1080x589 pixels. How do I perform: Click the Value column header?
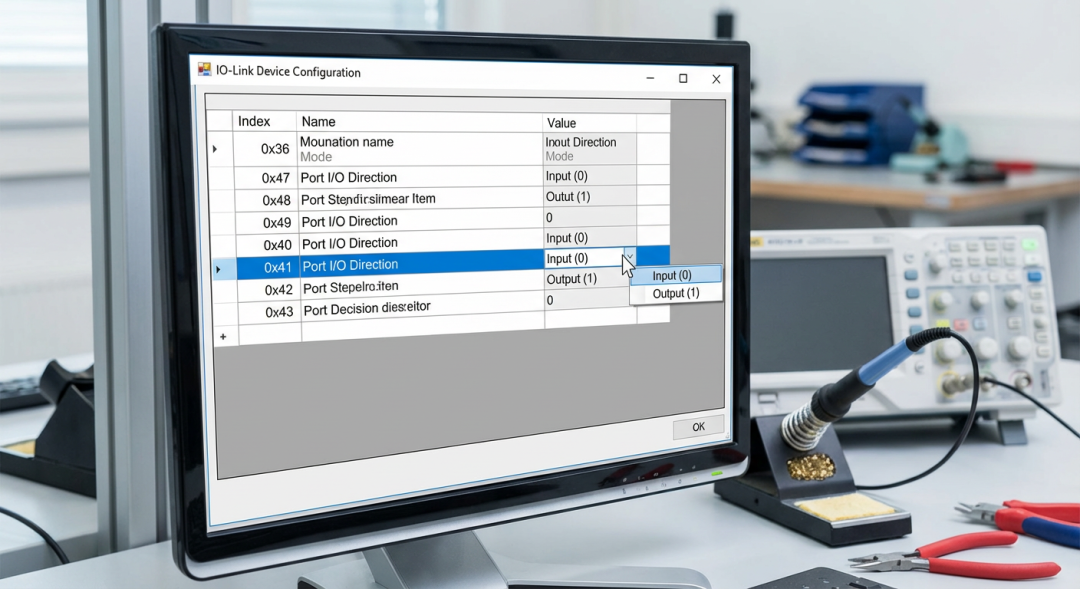click(x=561, y=123)
